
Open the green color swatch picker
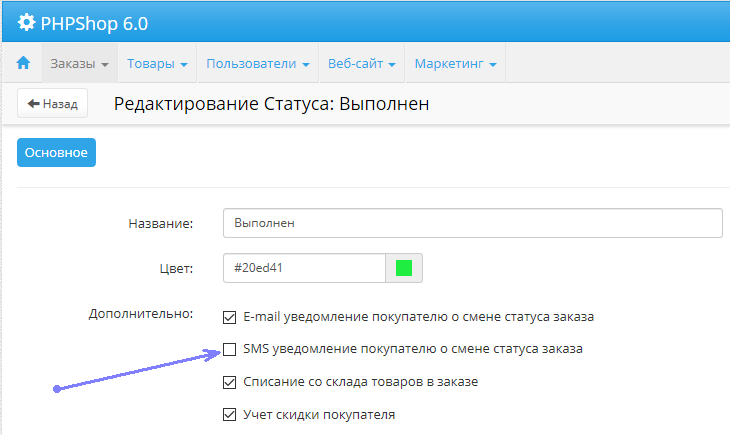point(404,268)
